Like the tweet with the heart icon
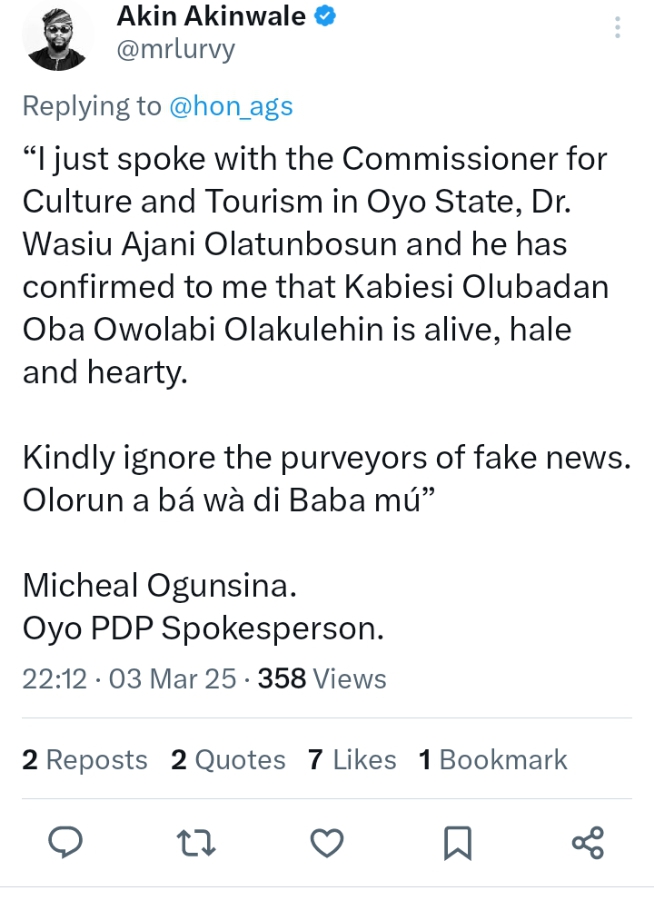The width and height of the screenshot is (654, 898). (x=326, y=843)
